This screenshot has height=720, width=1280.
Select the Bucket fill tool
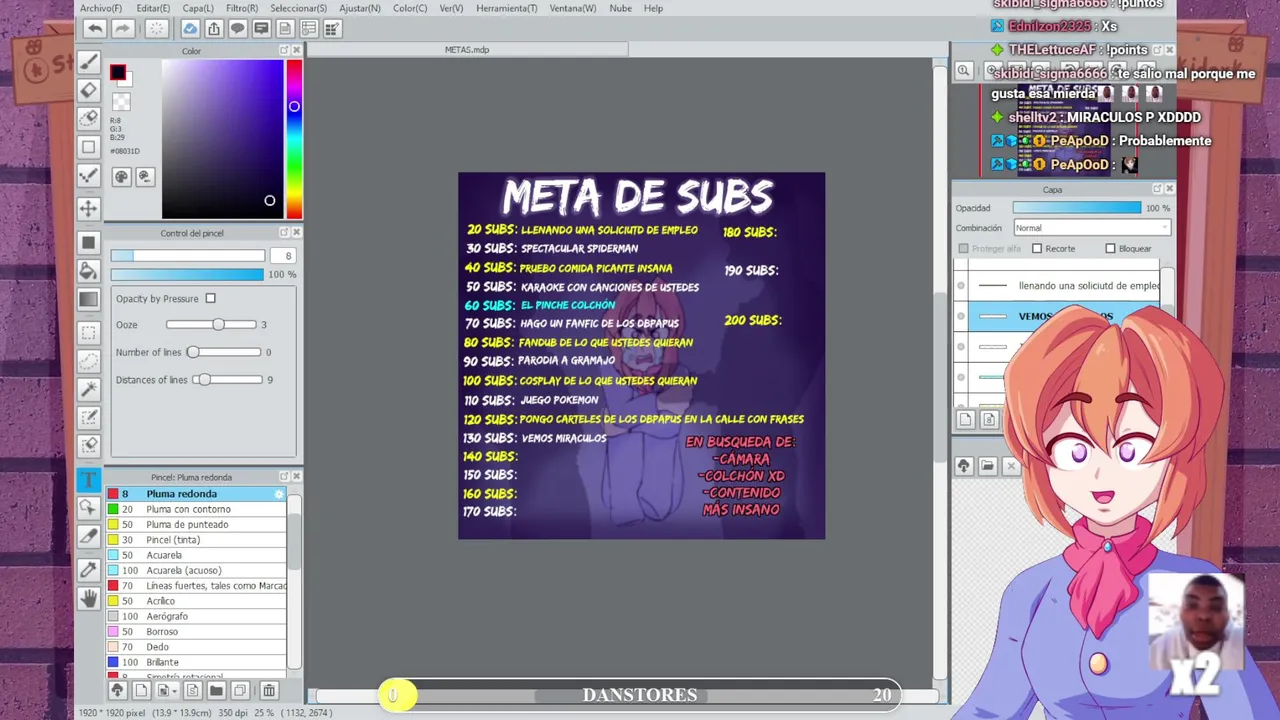pos(88,271)
